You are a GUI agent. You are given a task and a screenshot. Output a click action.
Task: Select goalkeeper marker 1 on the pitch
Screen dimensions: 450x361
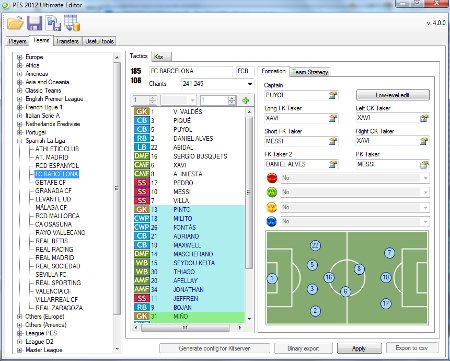point(272,278)
